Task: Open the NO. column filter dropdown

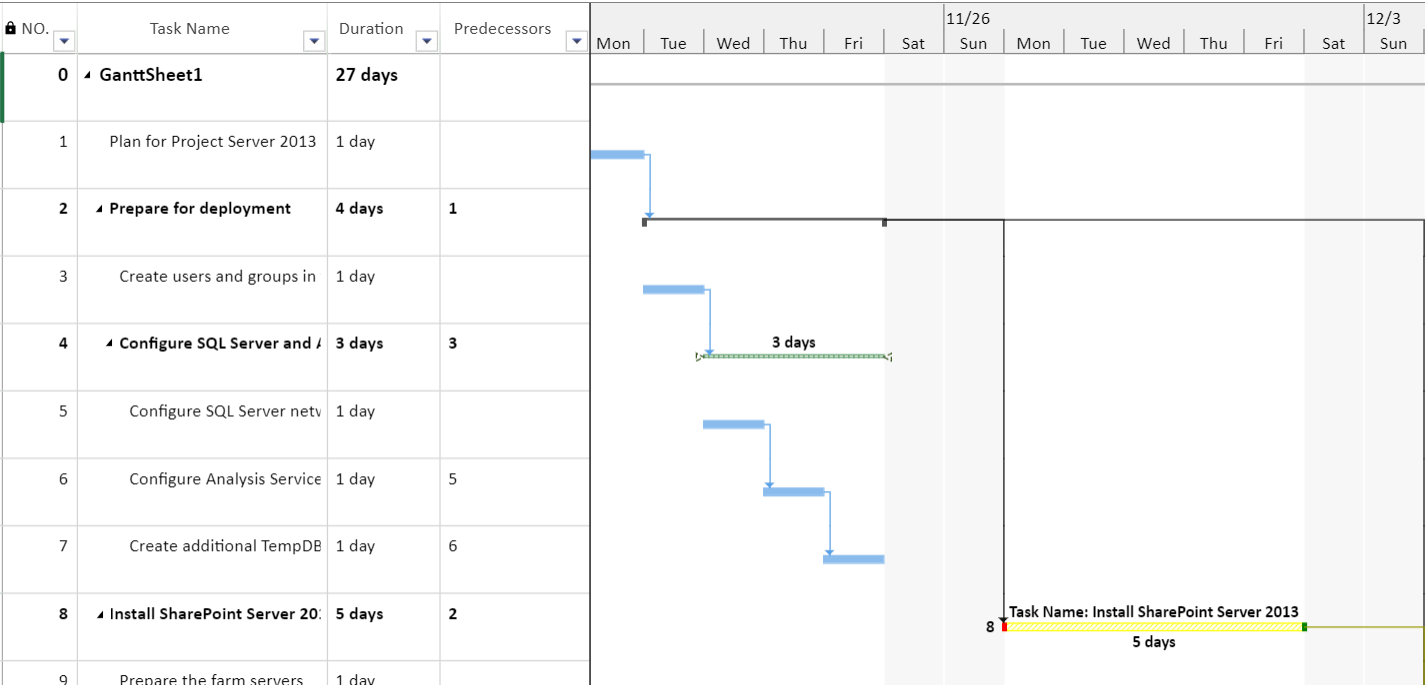Action: 64,41
